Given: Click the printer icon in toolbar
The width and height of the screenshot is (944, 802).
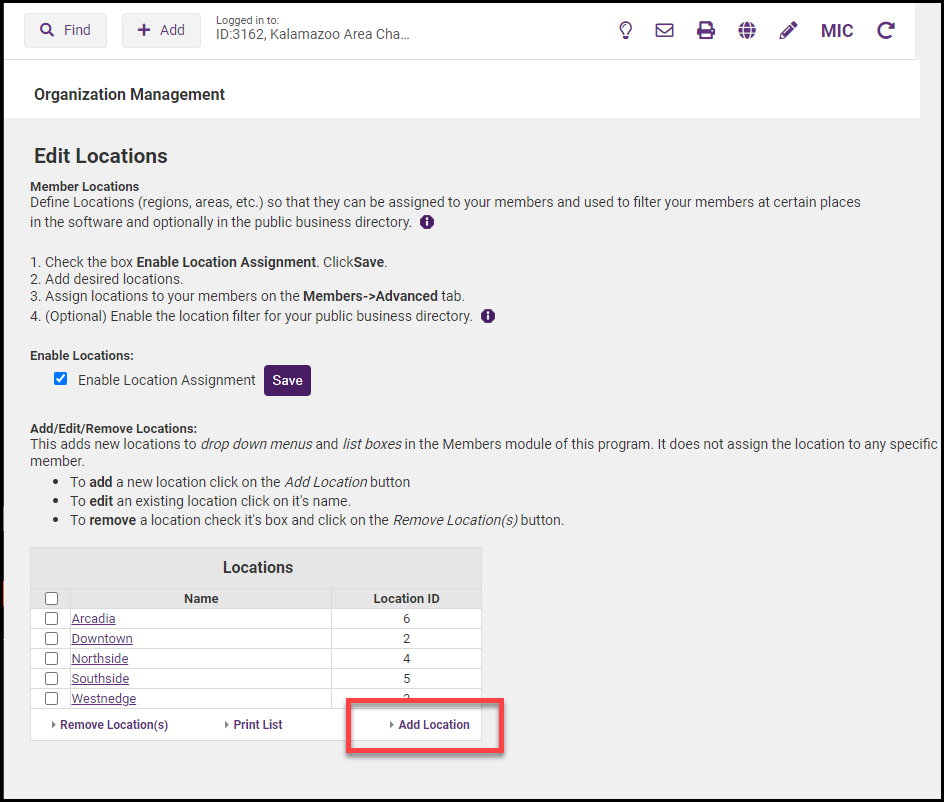Looking at the screenshot, I should pyautogui.click(x=706, y=30).
